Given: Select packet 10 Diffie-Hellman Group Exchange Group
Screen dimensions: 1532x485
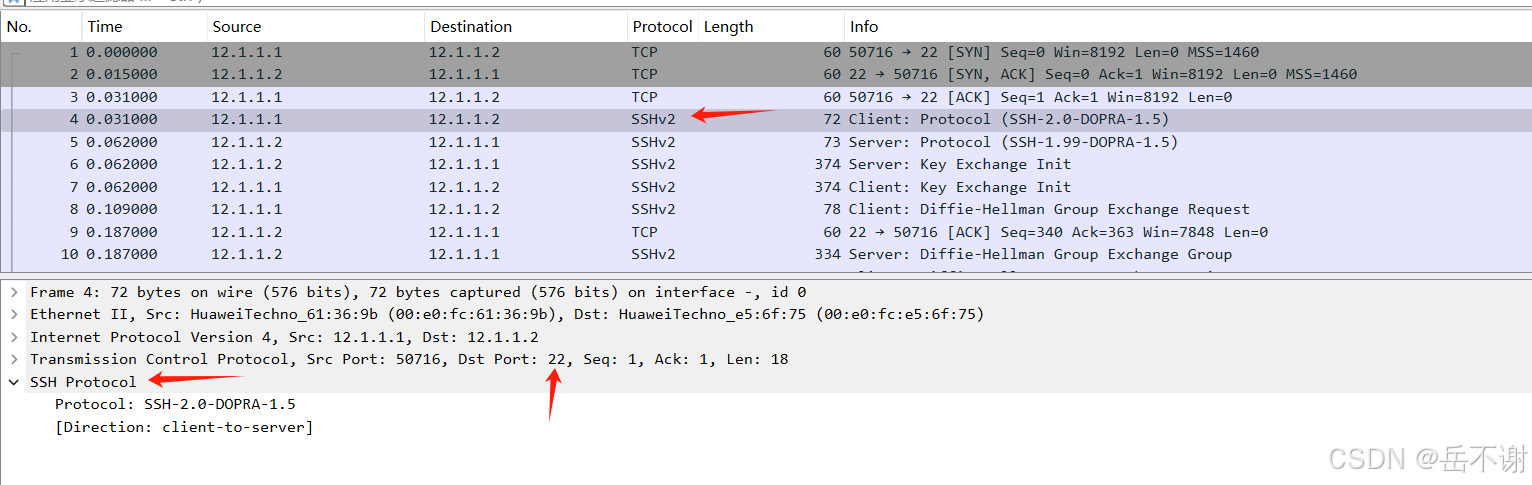Looking at the screenshot, I should coord(766,254).
